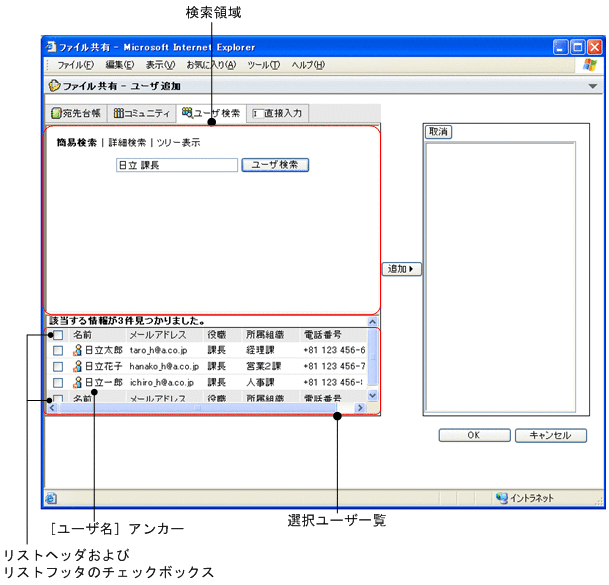This screenshot has width=609, height=585.
Task: Click the 経理課 organization cell
Action: (x=260, y=350)
